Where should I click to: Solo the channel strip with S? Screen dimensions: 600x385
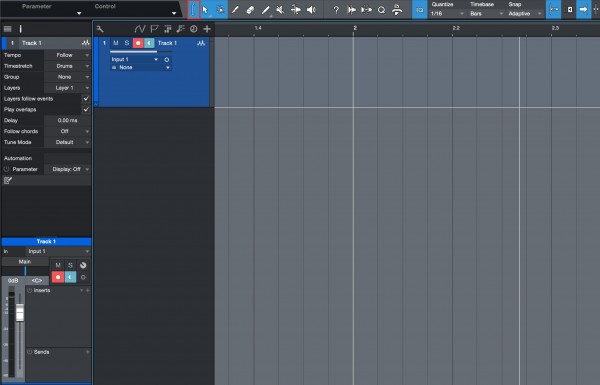coord(70,265)
